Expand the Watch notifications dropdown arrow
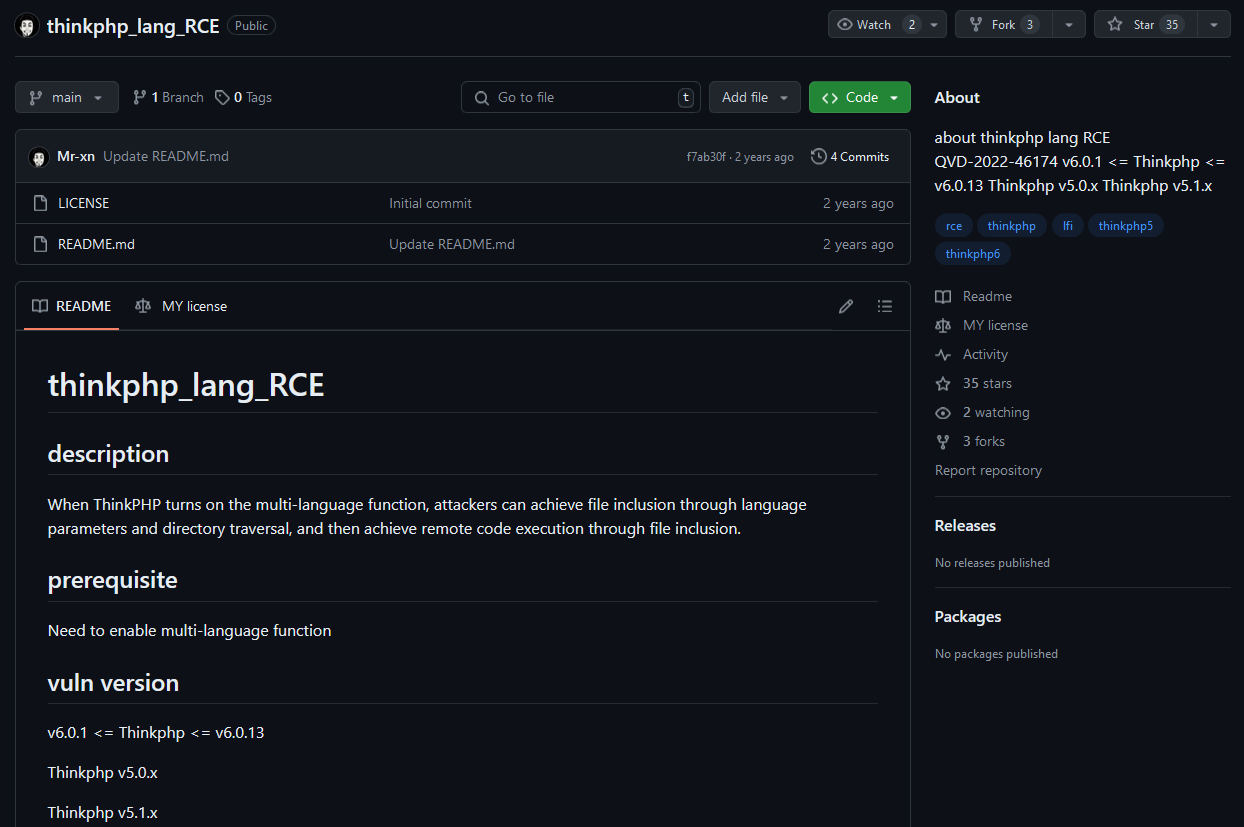 [934, 25]
